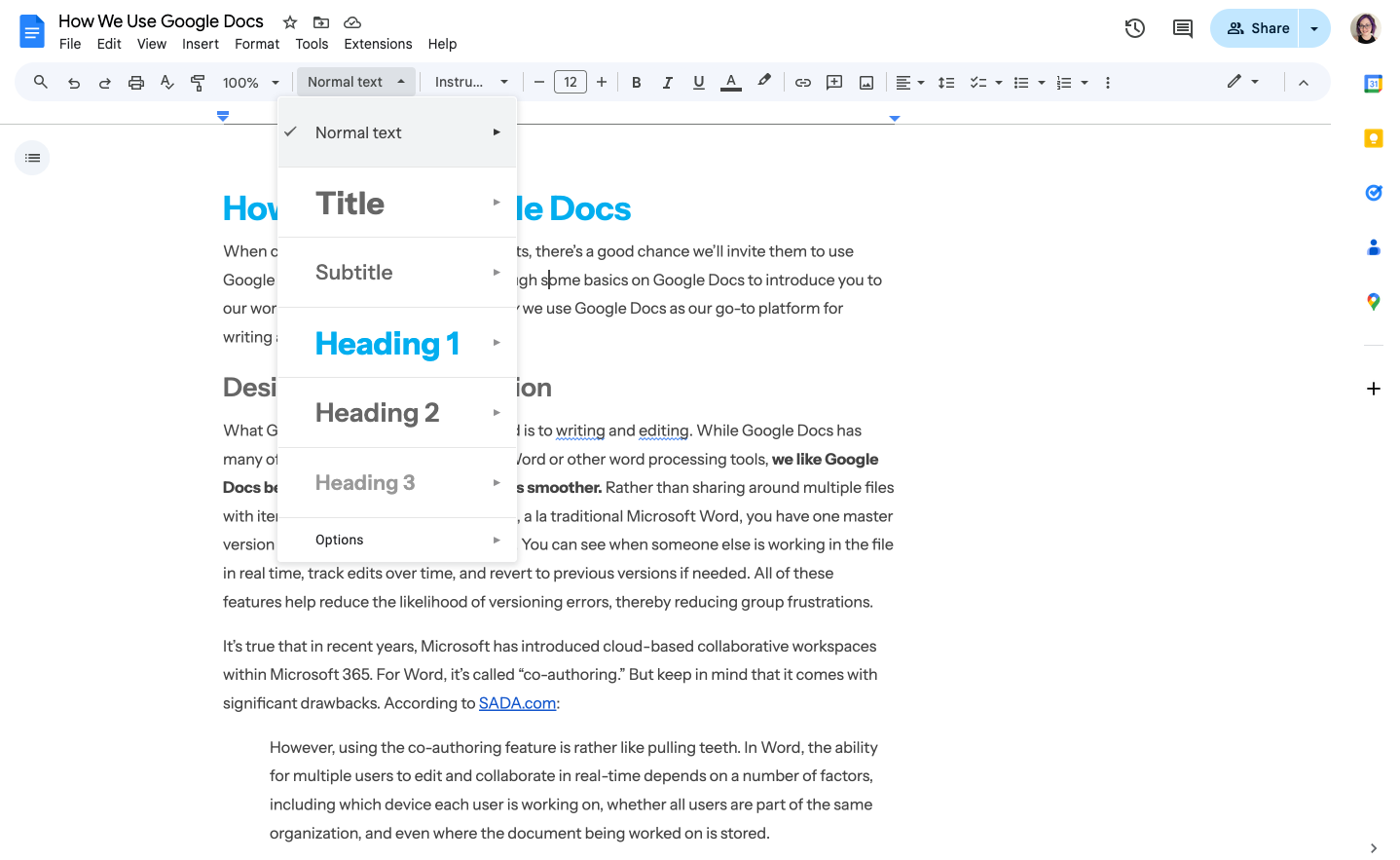Open the comments history icon
The height and width of the screenshot is (860, 1400).
[1183, 28]
